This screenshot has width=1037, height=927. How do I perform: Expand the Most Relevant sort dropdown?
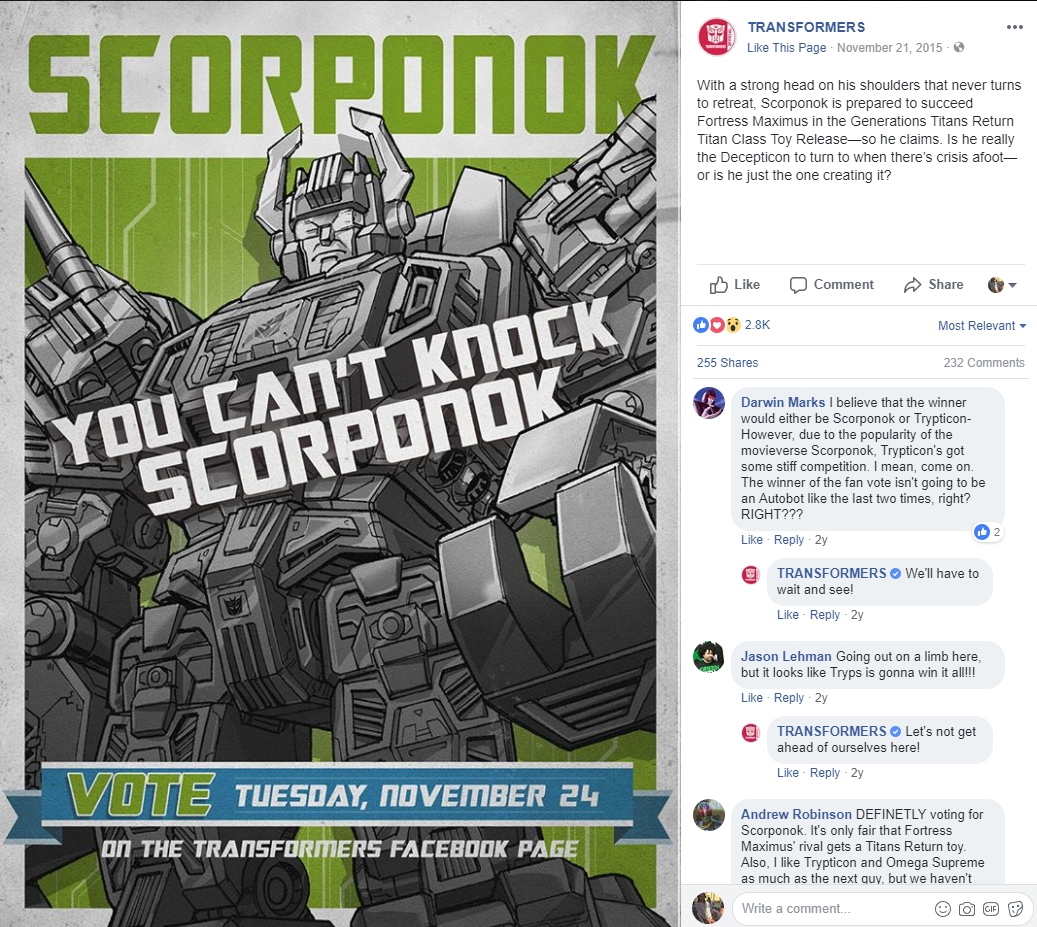[981, 325]
